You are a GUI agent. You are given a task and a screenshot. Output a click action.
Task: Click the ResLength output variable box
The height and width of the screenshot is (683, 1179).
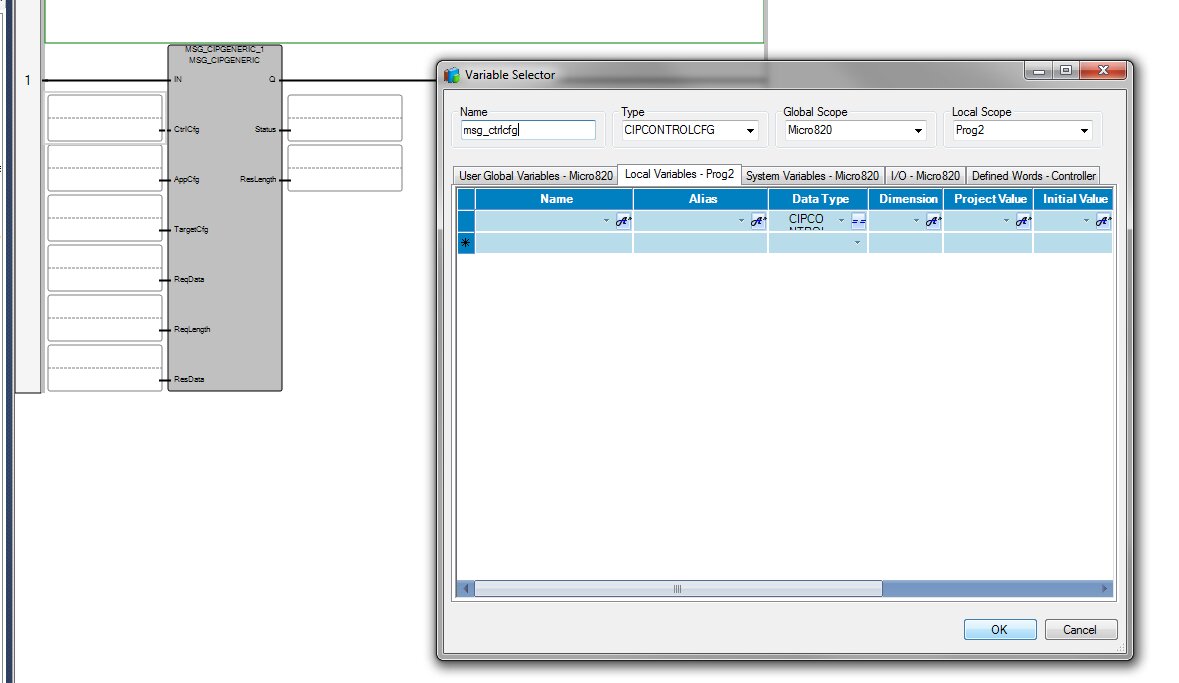345,168
